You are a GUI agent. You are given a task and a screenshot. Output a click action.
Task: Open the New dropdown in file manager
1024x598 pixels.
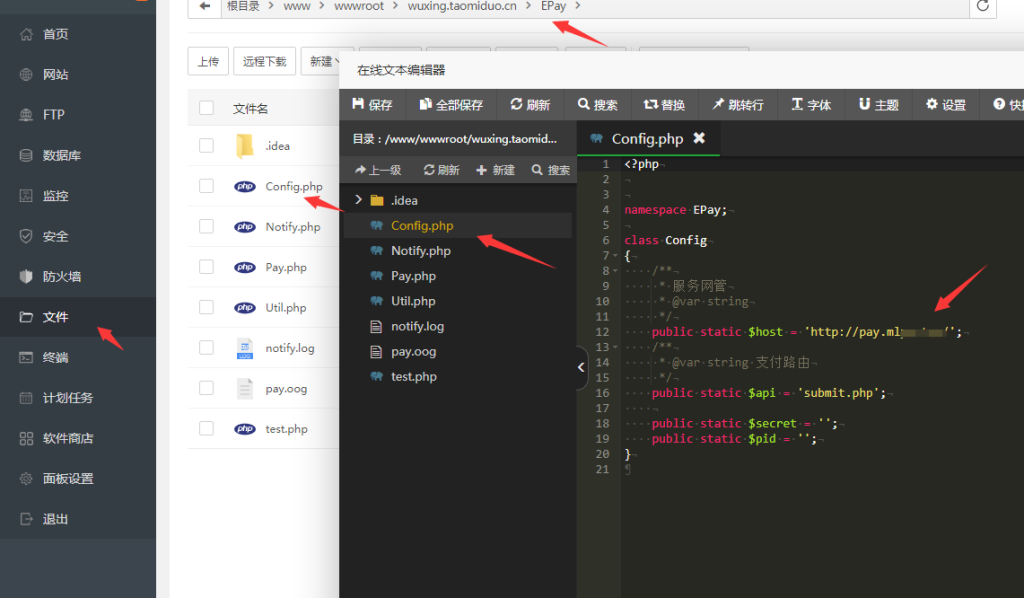[323, 61]
